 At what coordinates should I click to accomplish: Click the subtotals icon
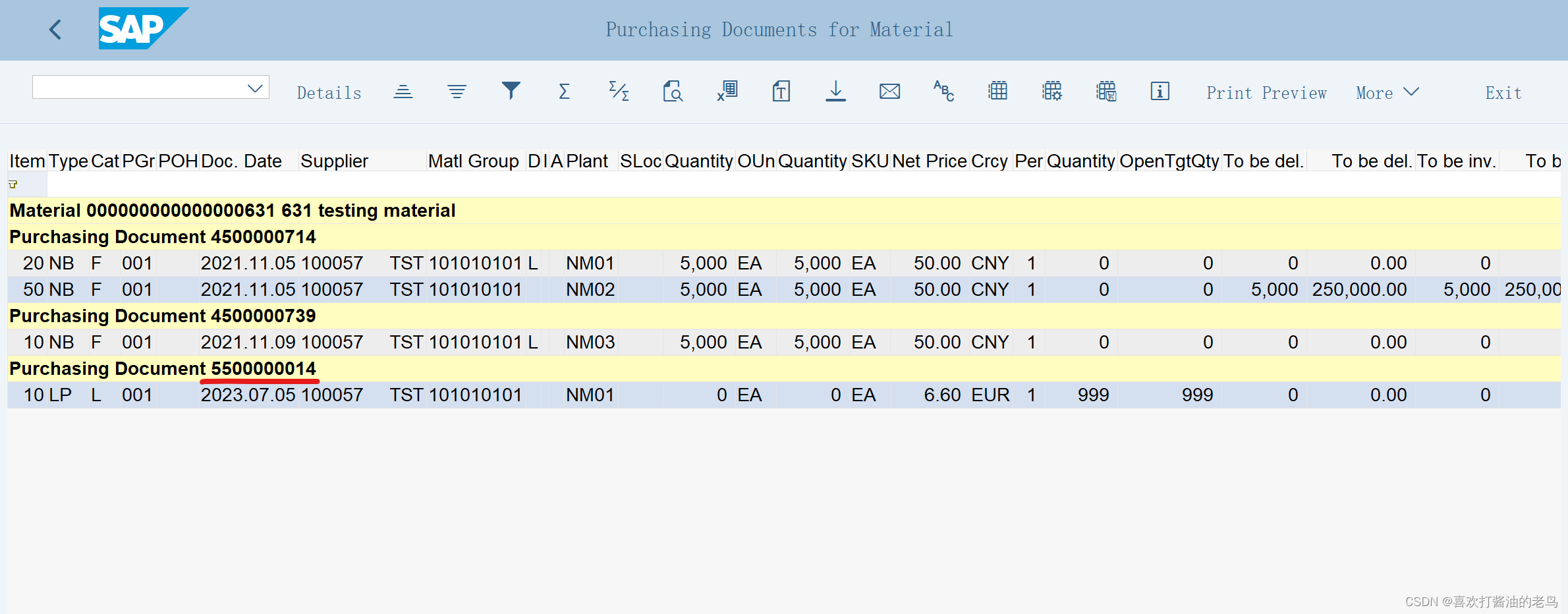click(x=618, y=92)
